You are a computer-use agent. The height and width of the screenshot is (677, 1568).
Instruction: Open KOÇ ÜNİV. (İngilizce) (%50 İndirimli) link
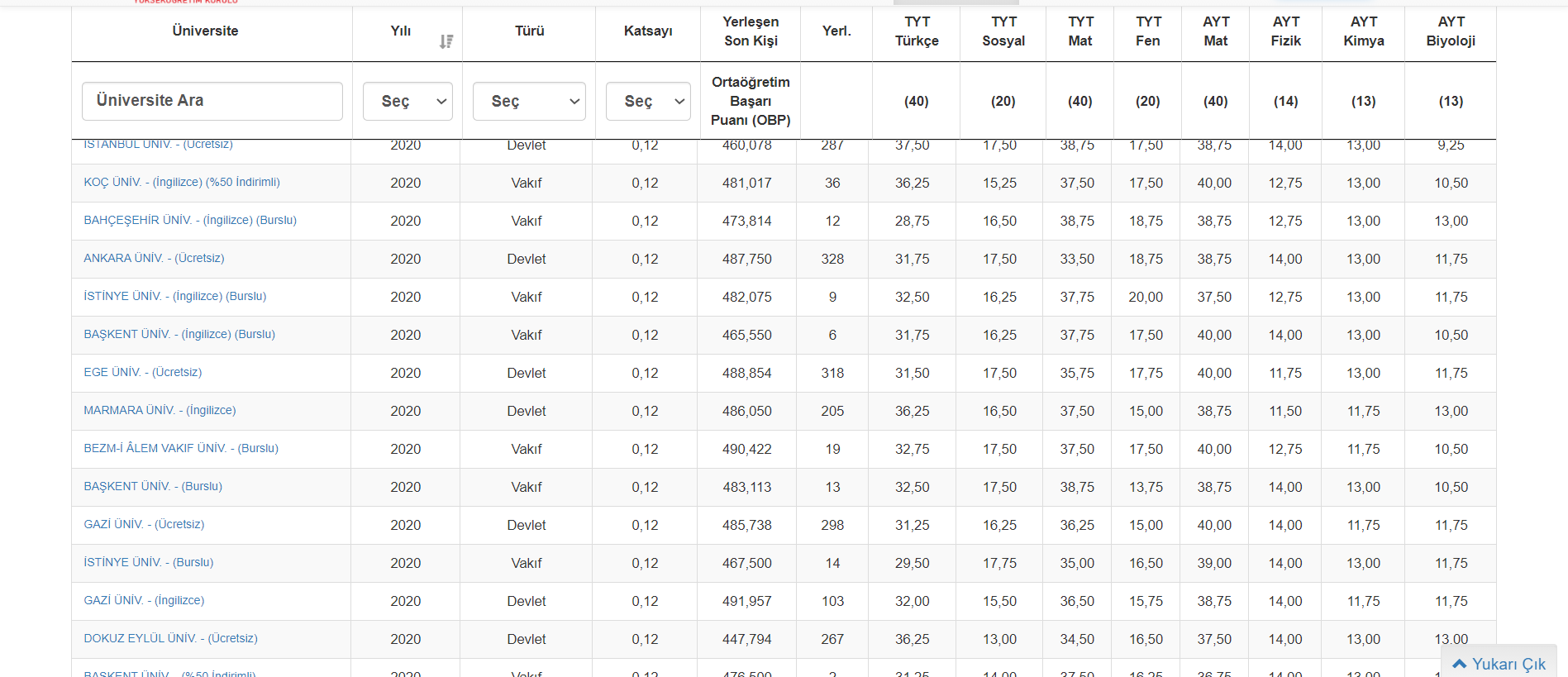(x=182, y=182)
